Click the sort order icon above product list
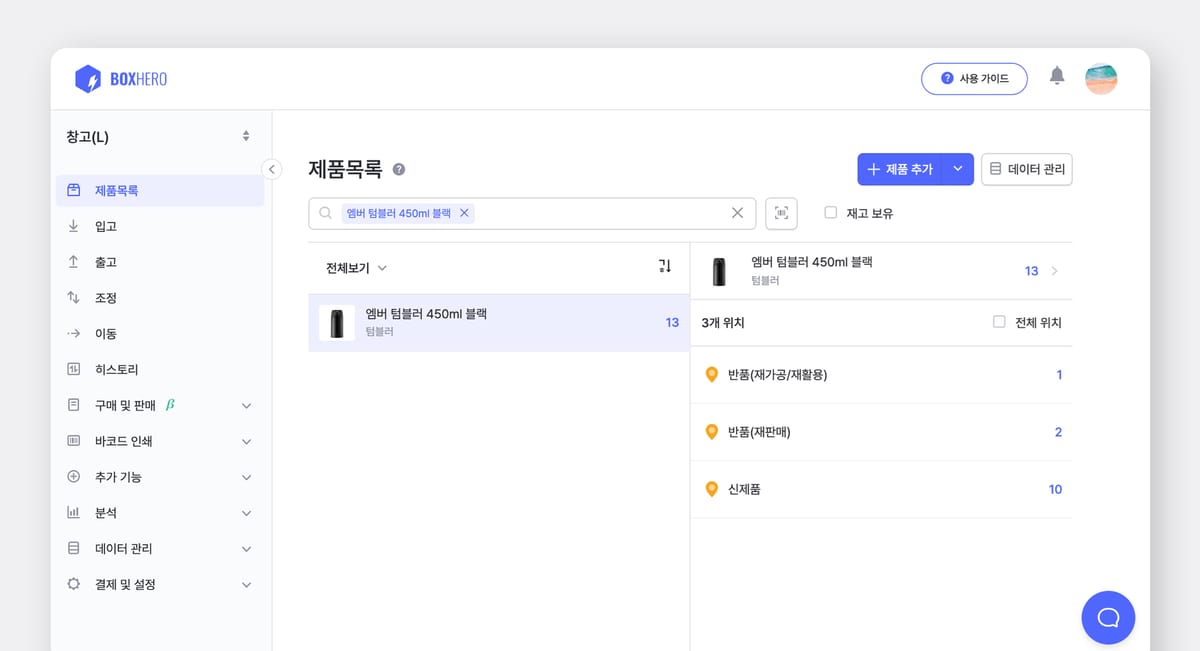Viewport: 1200px width, 651px height. tap(664, 264)
